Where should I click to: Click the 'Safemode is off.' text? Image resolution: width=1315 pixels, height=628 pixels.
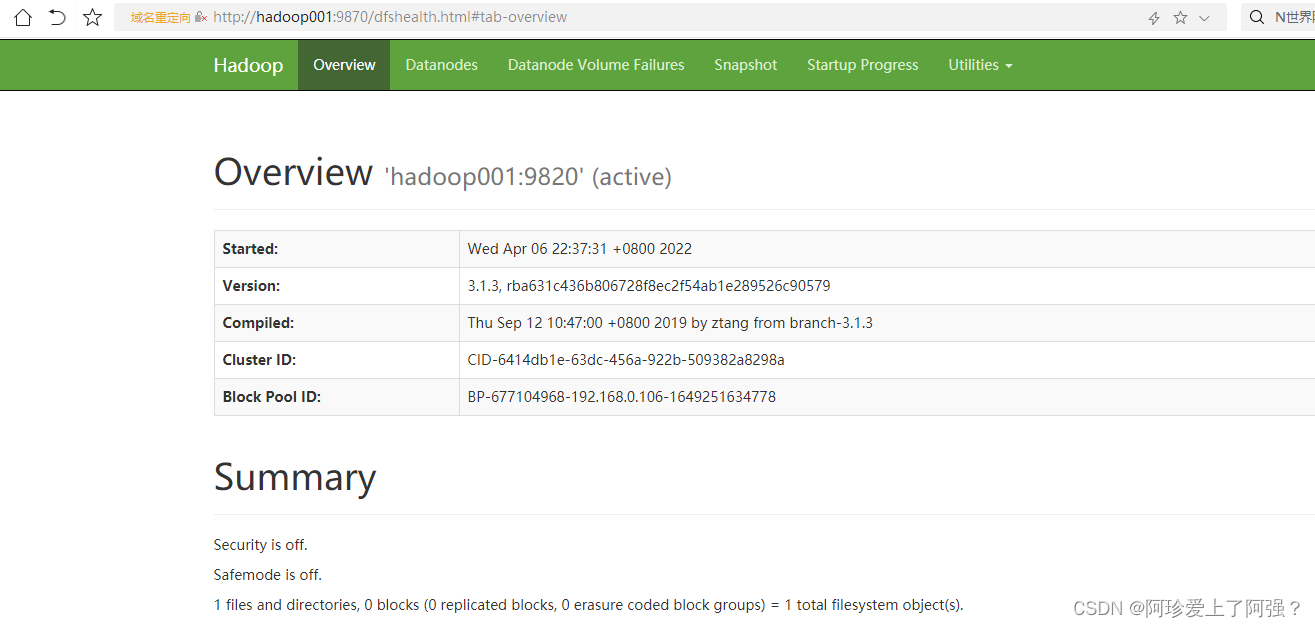[x=268, y=575]
